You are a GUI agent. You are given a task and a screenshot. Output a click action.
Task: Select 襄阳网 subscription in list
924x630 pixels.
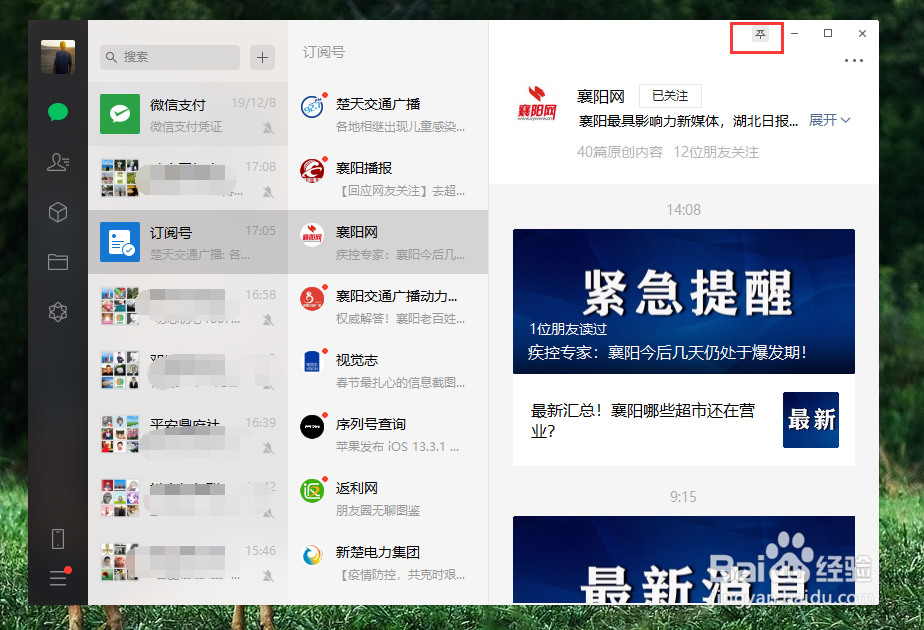[x=388, y=242]
